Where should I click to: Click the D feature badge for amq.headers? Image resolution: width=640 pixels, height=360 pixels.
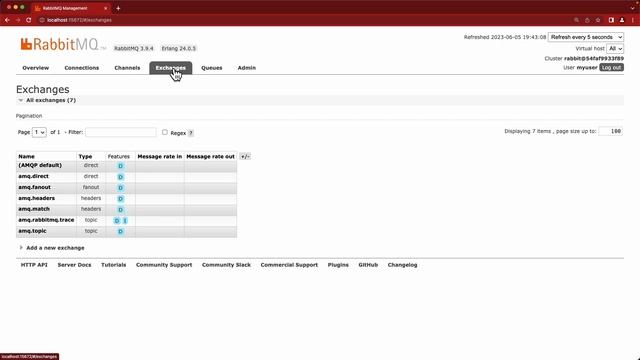point(120,199)
